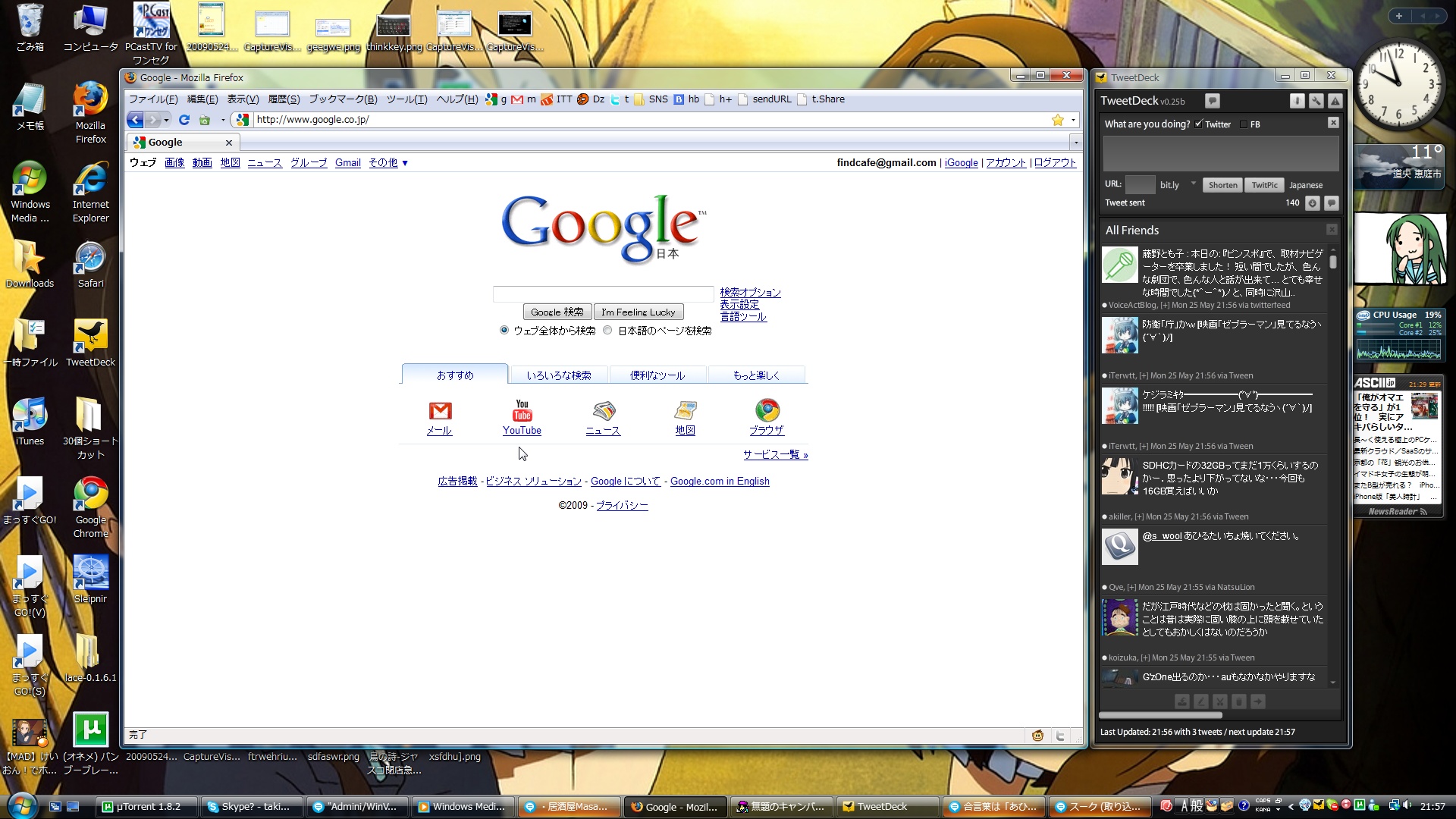Click the mark-all-as-read icon under All Friends
This screenshot has height=819, width=1456.
click(x=1182, y=701)
